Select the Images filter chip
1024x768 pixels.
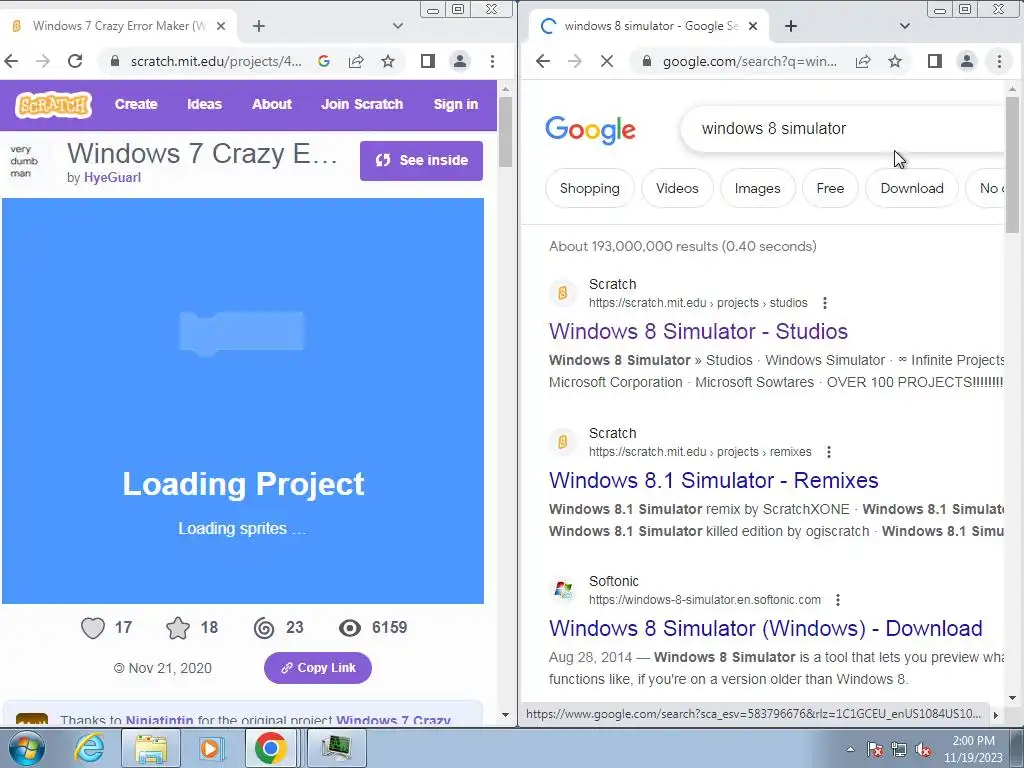pyautogui.click(x=758, y=189)
